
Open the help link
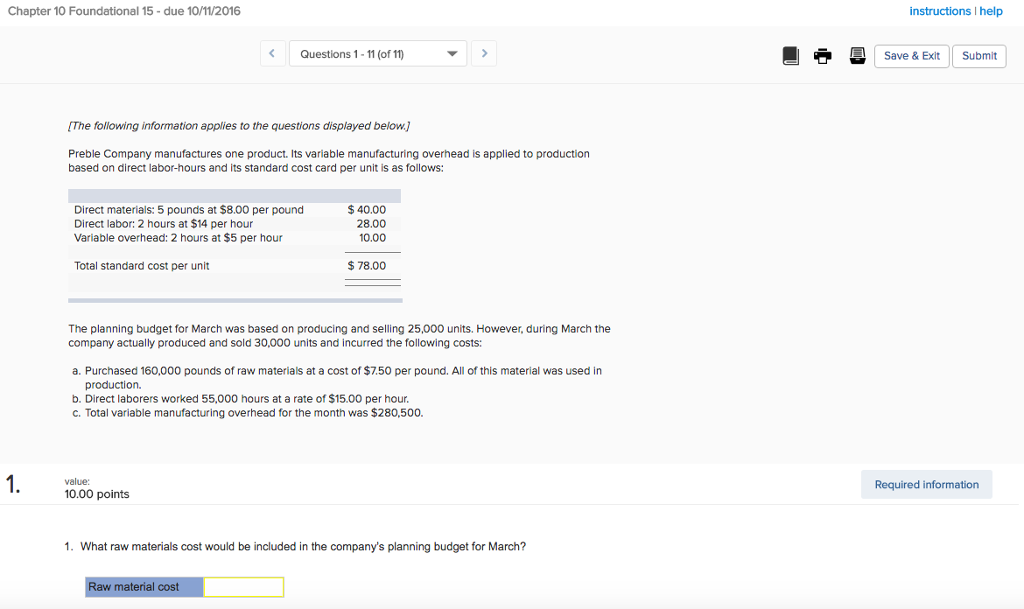tap(991, 11)
